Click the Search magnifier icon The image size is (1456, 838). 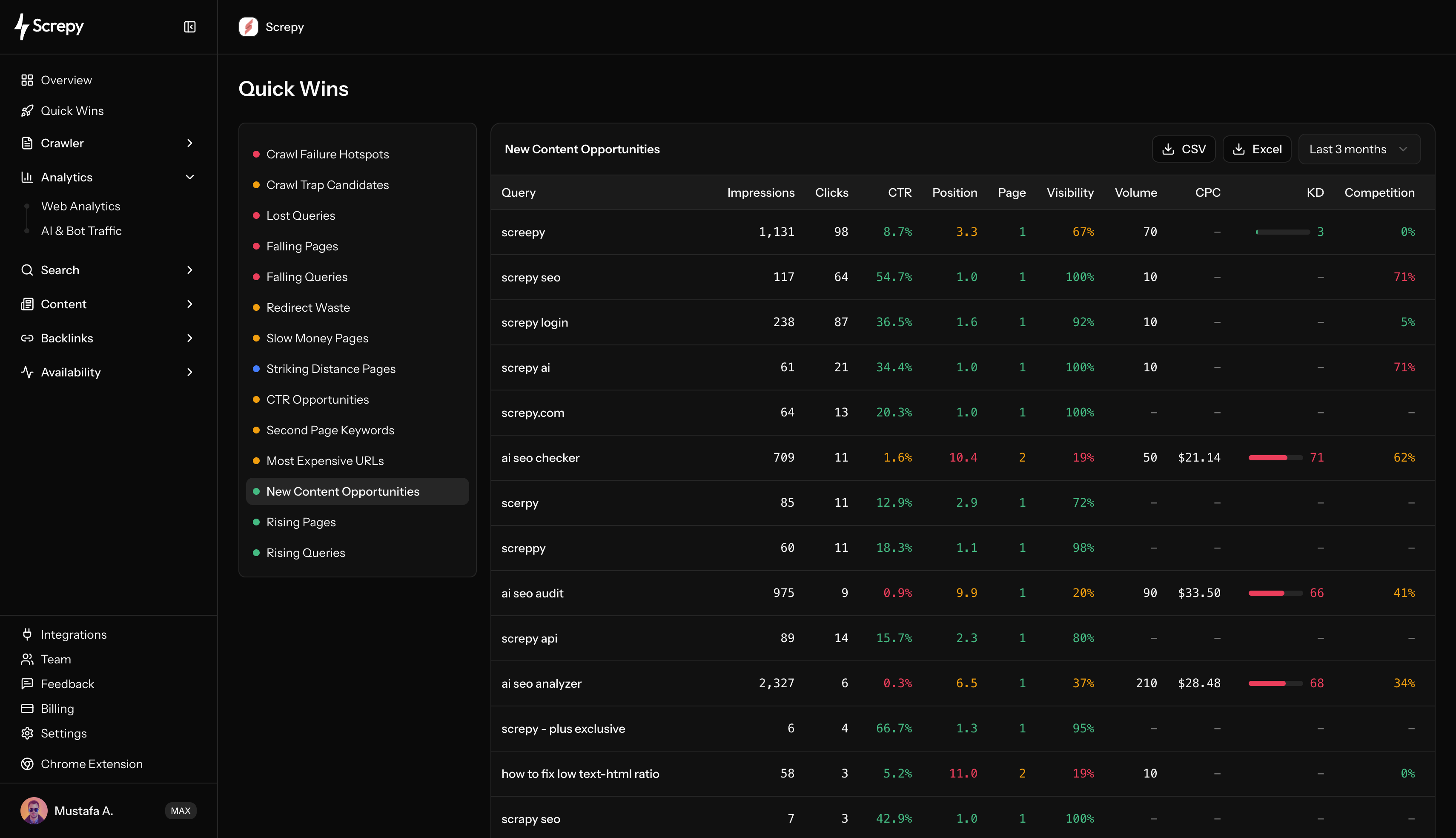pos(27,270)
